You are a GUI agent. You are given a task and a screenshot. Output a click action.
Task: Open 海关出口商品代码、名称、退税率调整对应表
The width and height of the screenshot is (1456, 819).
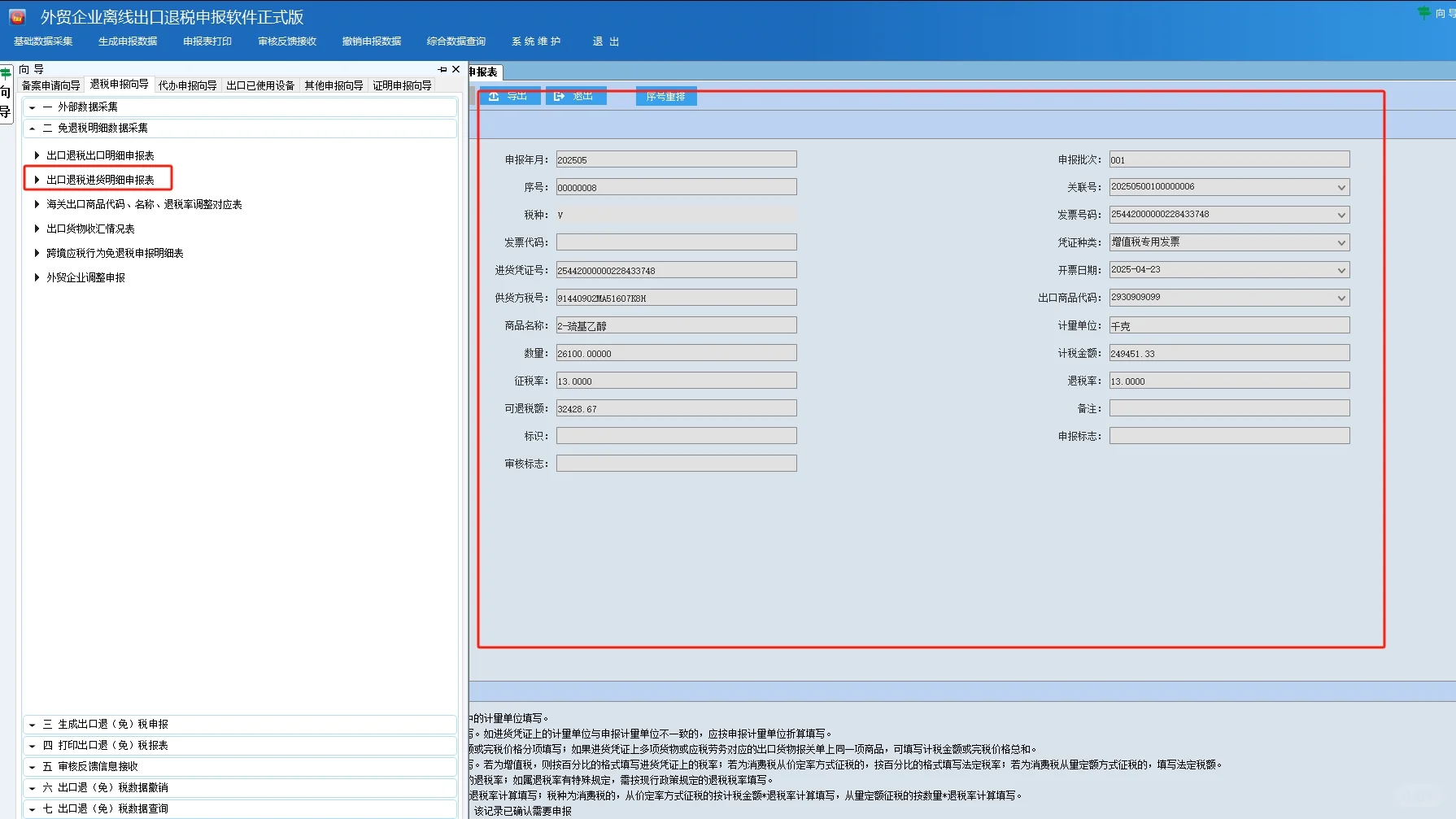144,204
